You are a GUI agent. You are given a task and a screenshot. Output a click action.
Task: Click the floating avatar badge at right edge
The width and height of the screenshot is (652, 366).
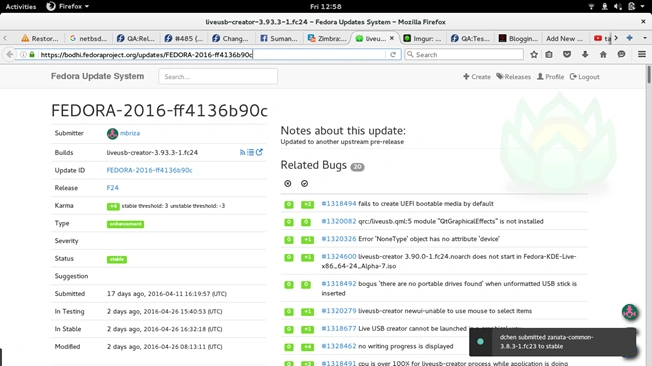coord(630,312)
